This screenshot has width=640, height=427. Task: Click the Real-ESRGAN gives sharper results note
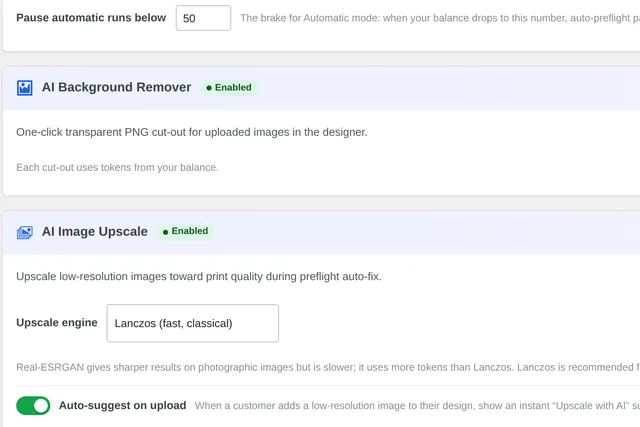pos(328,367)
